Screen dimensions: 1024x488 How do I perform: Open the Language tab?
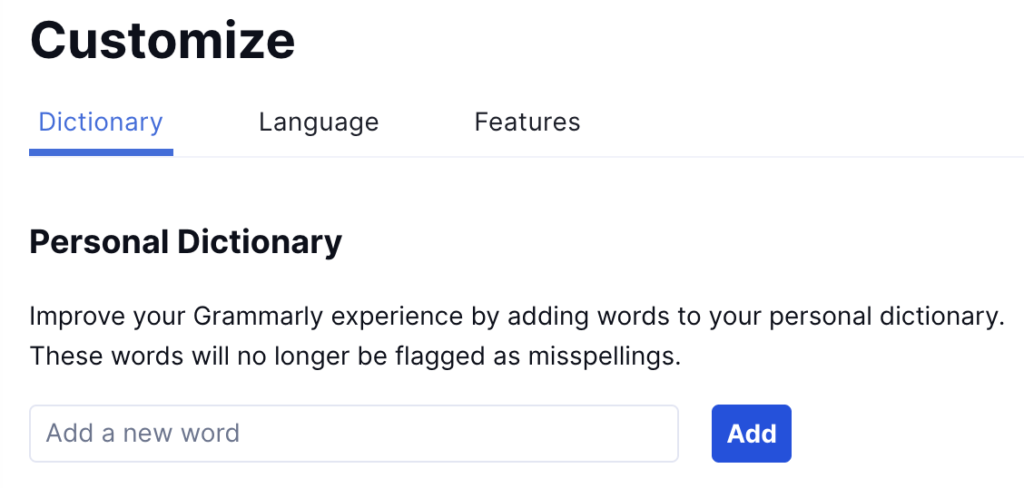point(318,122)
